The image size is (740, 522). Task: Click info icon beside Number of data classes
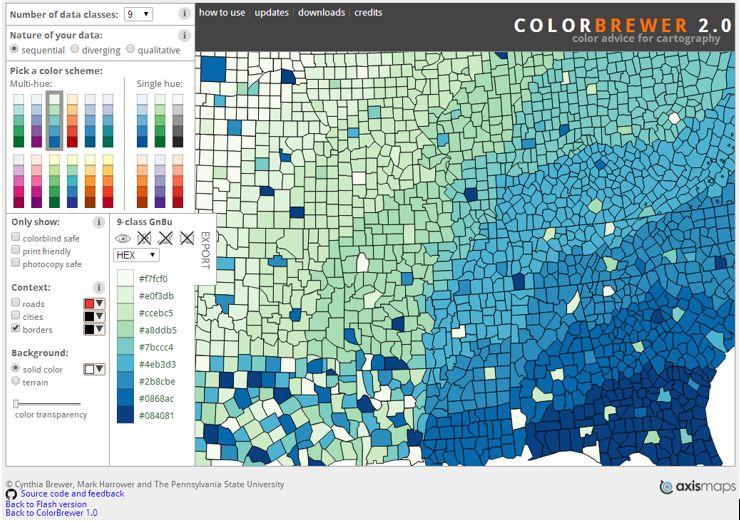pos(185,14)
